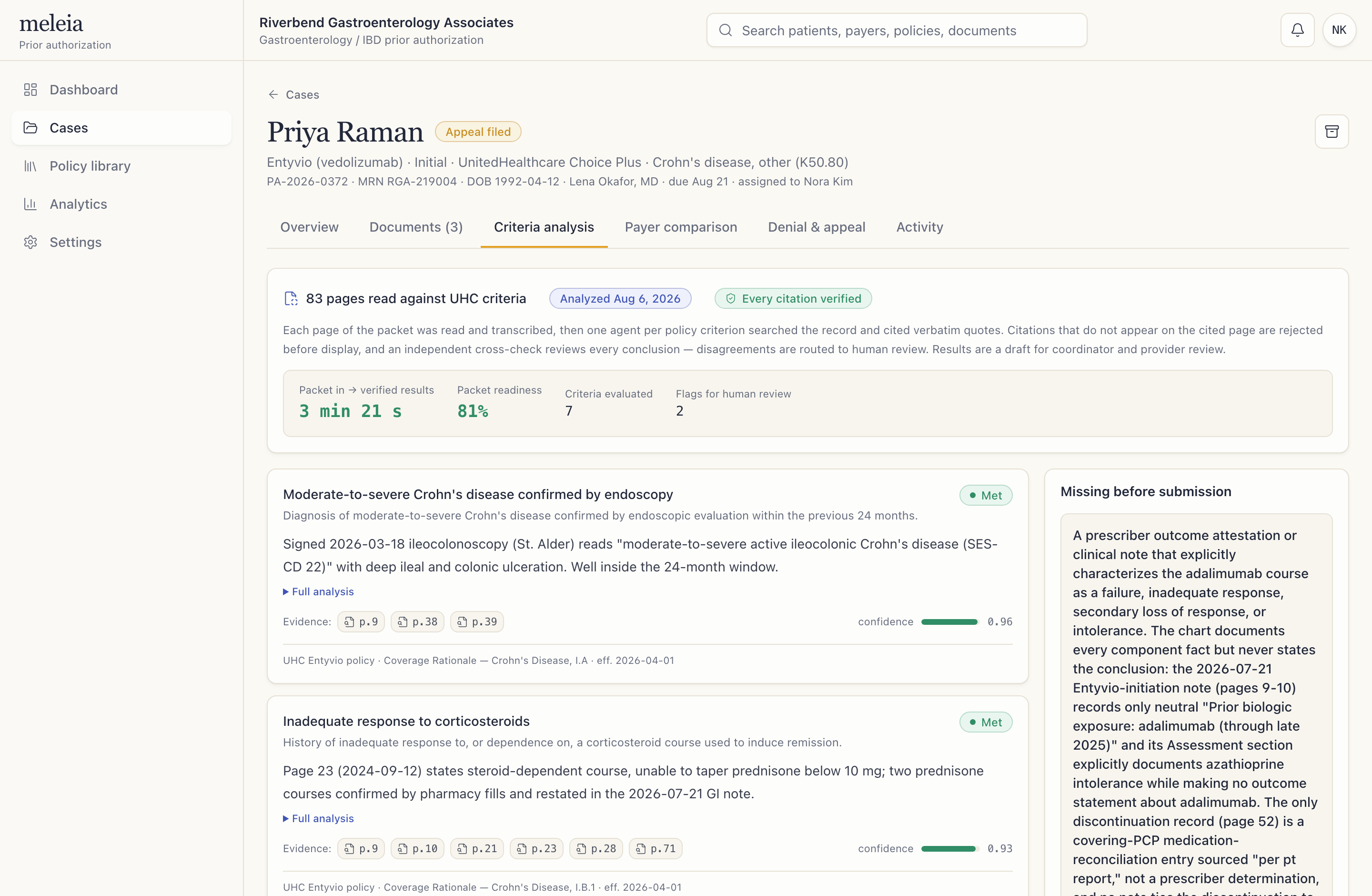Switch to the Documents (3) tab

(x=416, y=227)
